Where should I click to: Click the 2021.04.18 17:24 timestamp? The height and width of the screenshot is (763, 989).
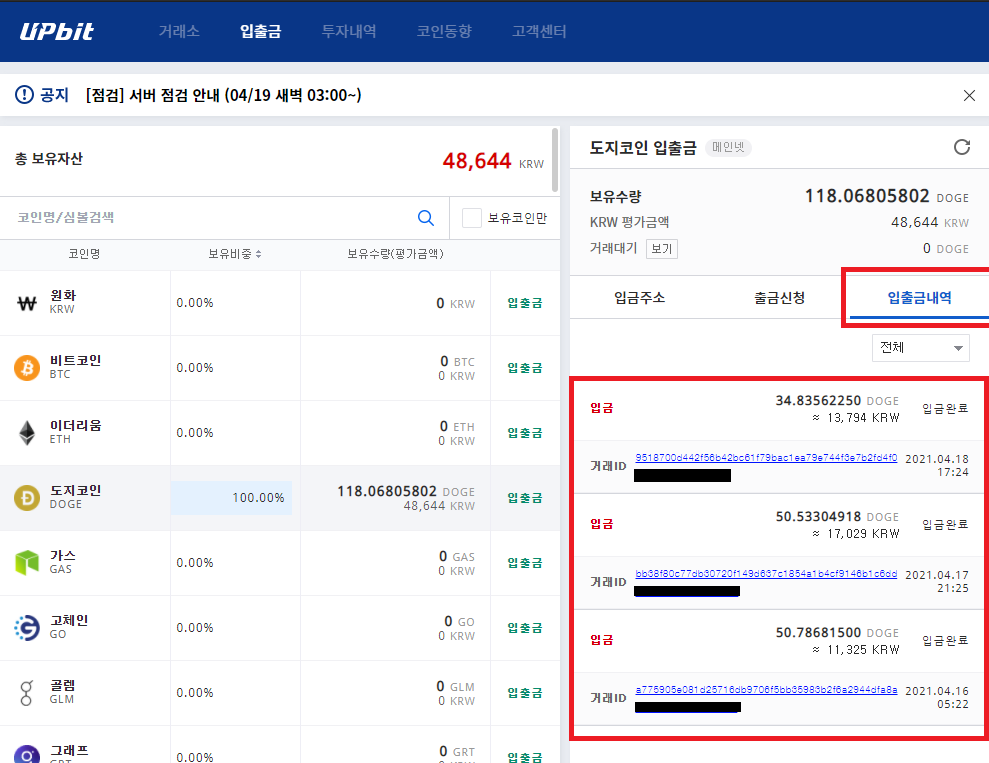pos(937,465)
